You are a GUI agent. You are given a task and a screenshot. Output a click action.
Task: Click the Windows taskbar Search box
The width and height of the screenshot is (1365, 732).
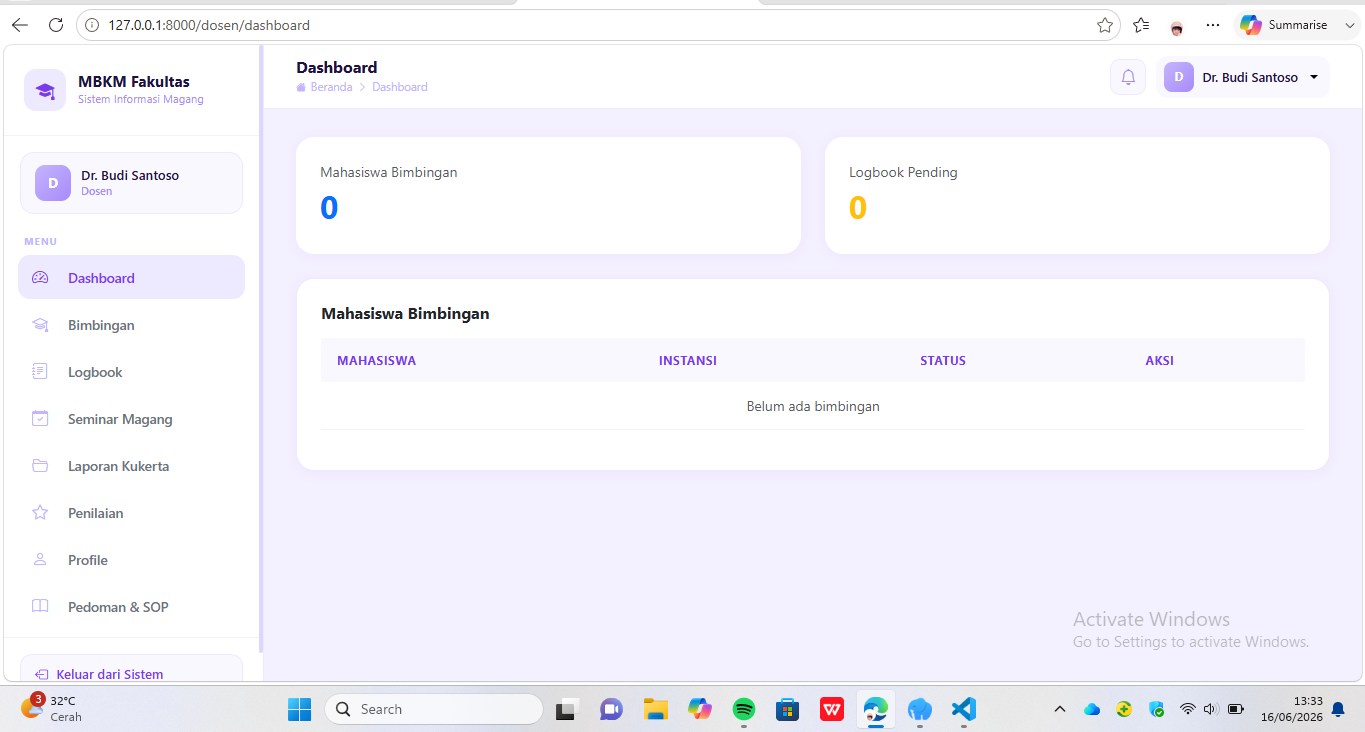pyautogui.click(x=433, y=709)
